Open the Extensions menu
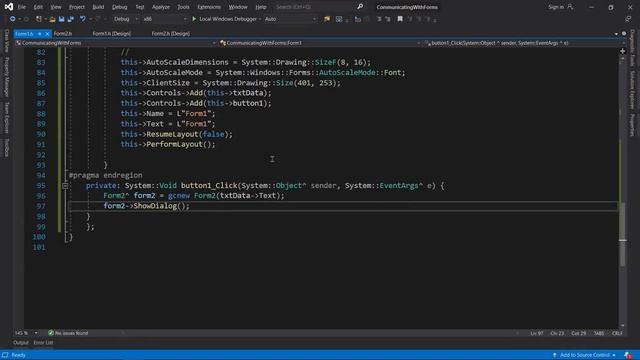The height and width of the screenshot is (360, 640). [x=209, y=7]
